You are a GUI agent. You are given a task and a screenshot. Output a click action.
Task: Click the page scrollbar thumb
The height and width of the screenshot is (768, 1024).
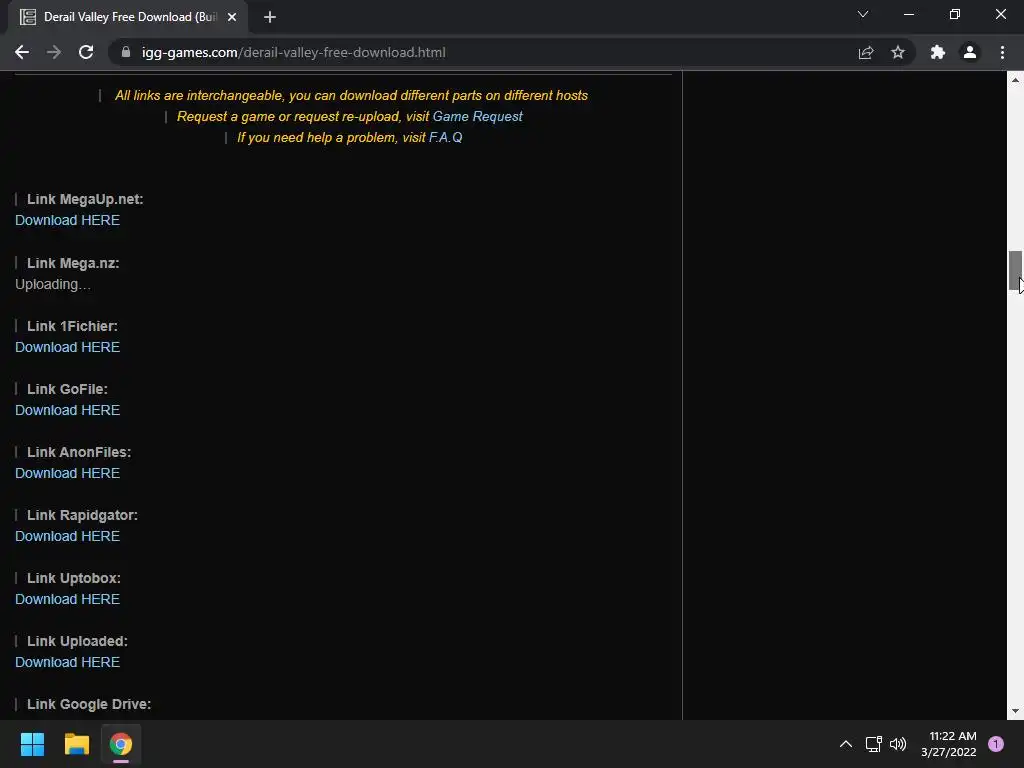tap(1015, 270)
